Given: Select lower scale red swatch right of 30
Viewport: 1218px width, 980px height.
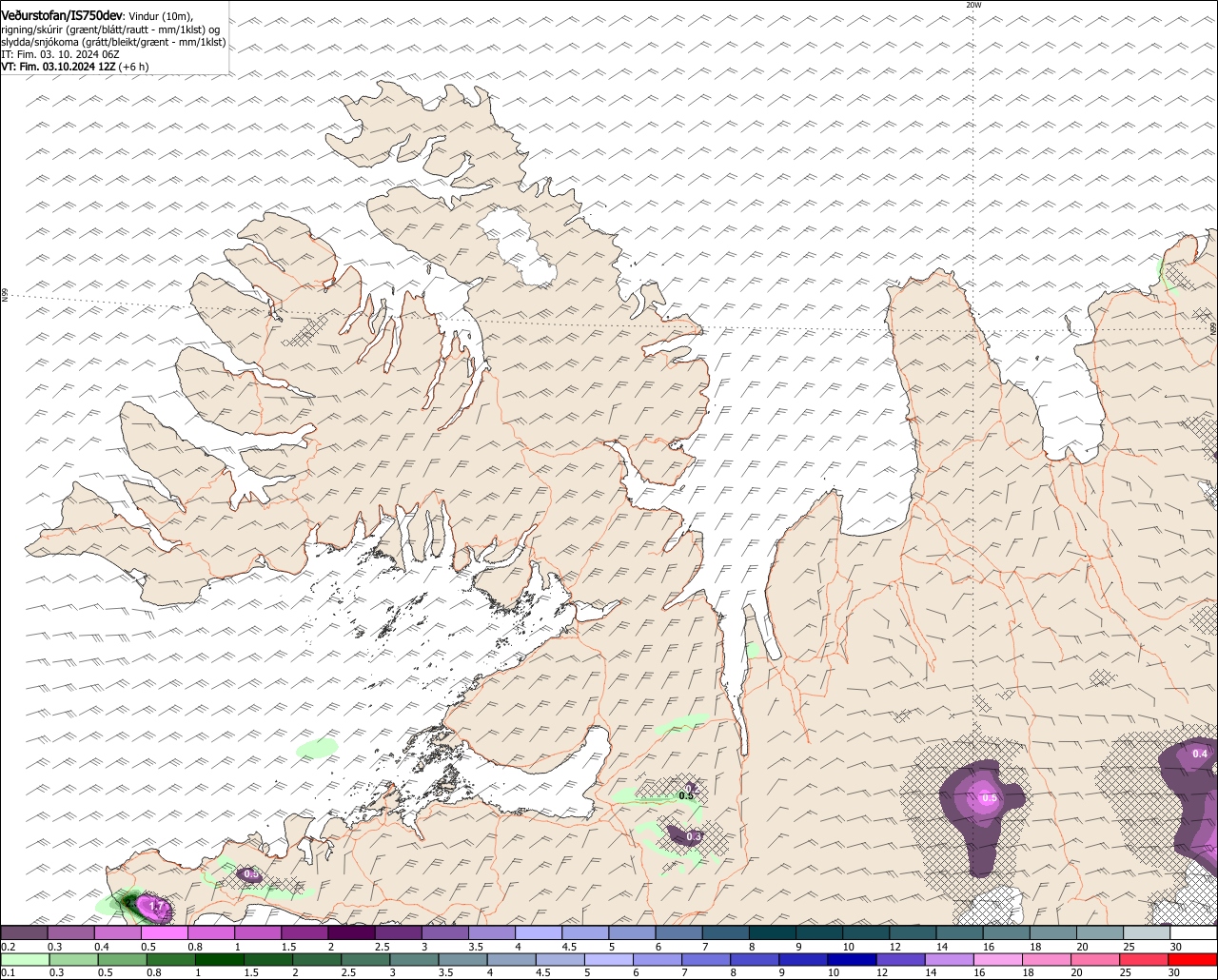Looking at the screenshot, I should (1192, 959).
